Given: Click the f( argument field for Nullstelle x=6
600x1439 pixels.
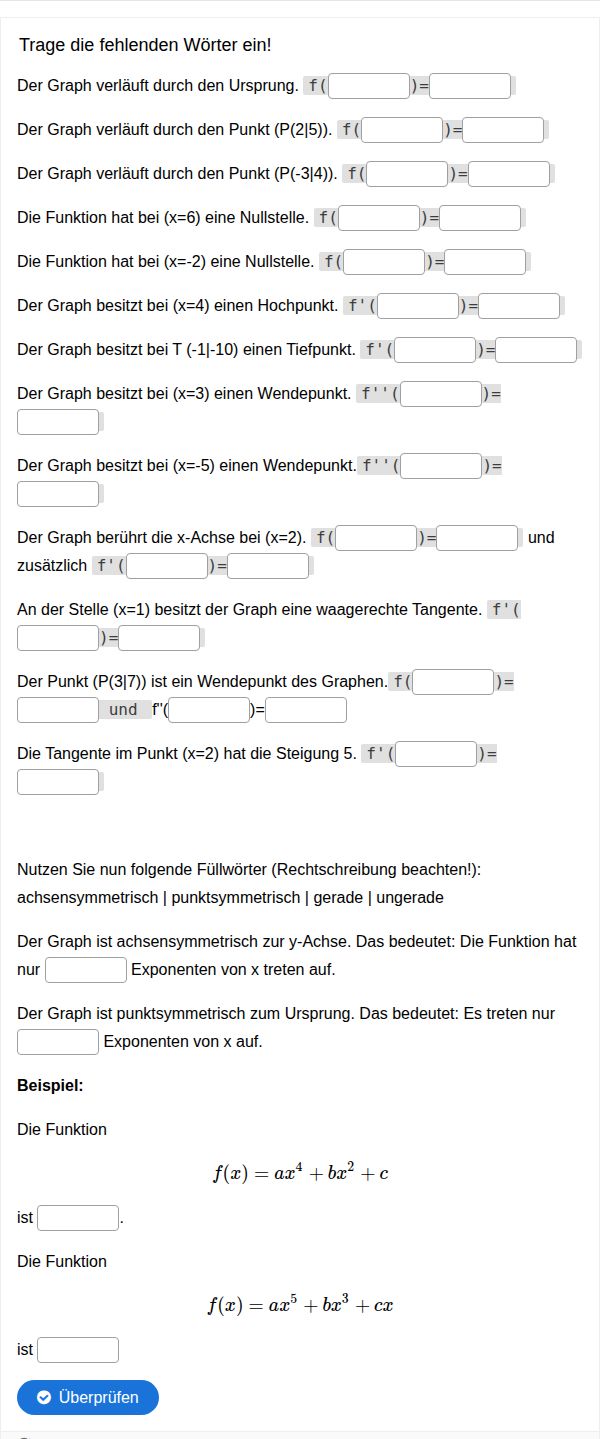Looking at the screenshot, I should click(379, 218).
